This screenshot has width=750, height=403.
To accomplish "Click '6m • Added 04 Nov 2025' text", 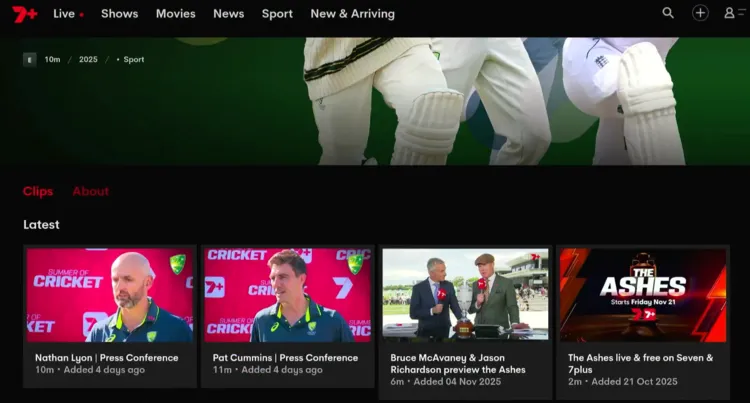I will pyautogui.click(x=446, y=382).
